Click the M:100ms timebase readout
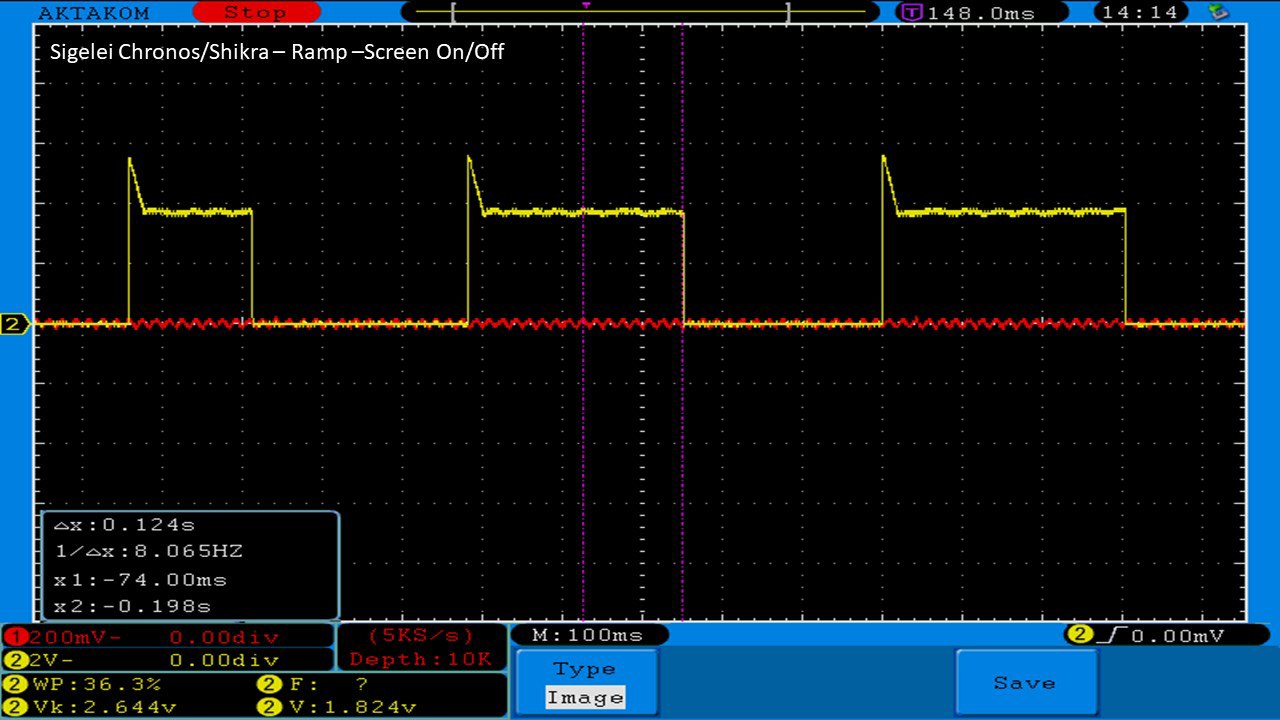Screen dimensions: 1280x720 point(588,635)
